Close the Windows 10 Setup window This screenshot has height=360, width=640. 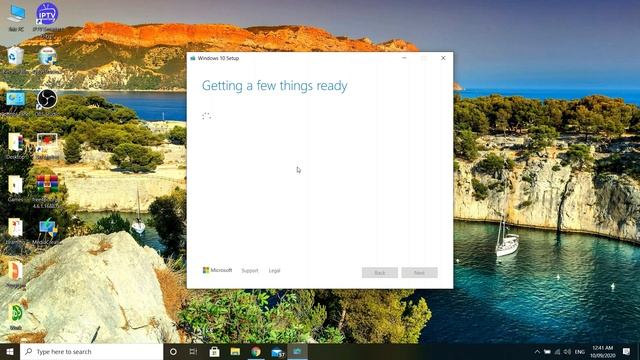click(443, 58)
